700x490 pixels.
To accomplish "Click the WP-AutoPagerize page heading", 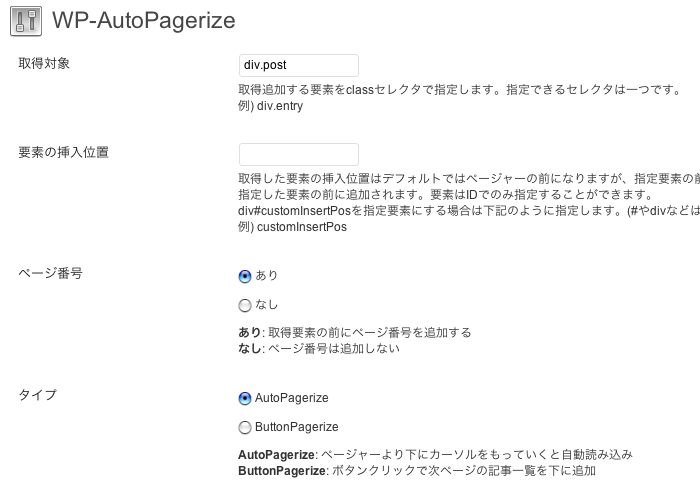I will coord(144,21).
